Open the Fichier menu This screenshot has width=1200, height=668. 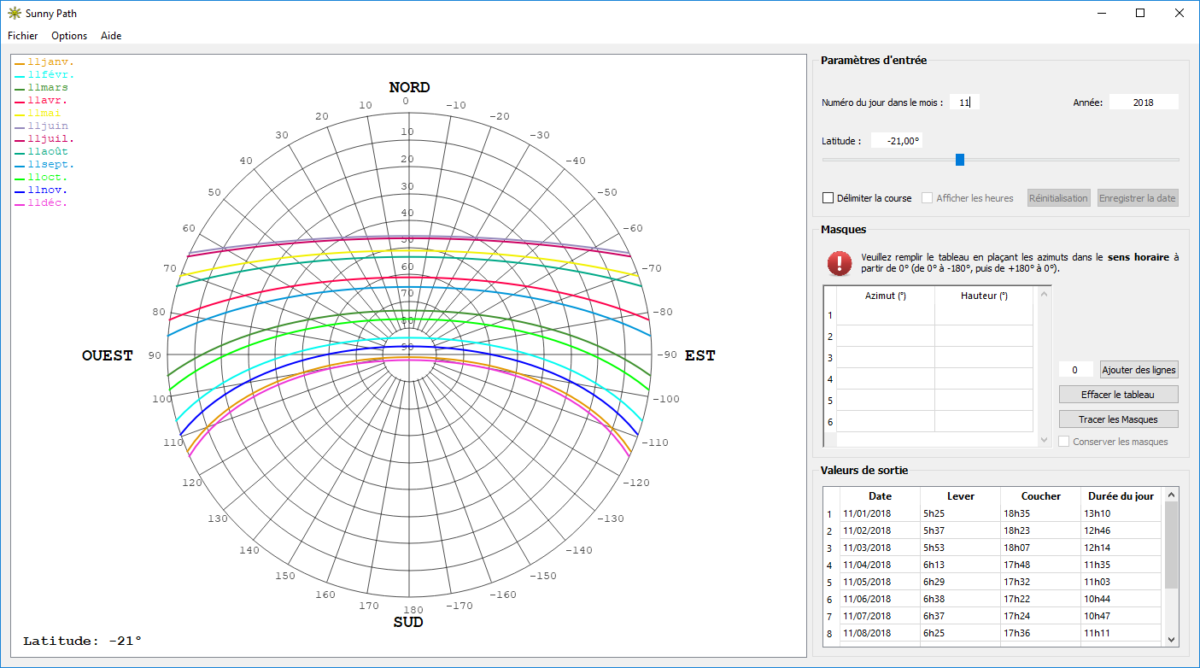pyautogui.click(x=22, y=35)
